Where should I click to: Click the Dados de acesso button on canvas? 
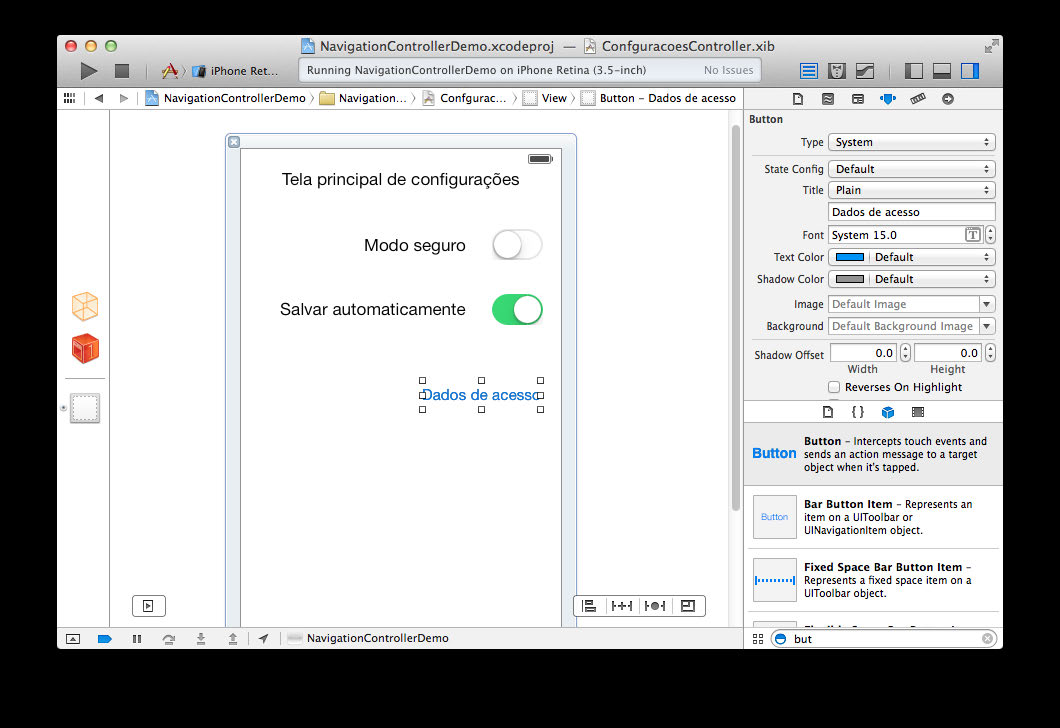[481, 395]
